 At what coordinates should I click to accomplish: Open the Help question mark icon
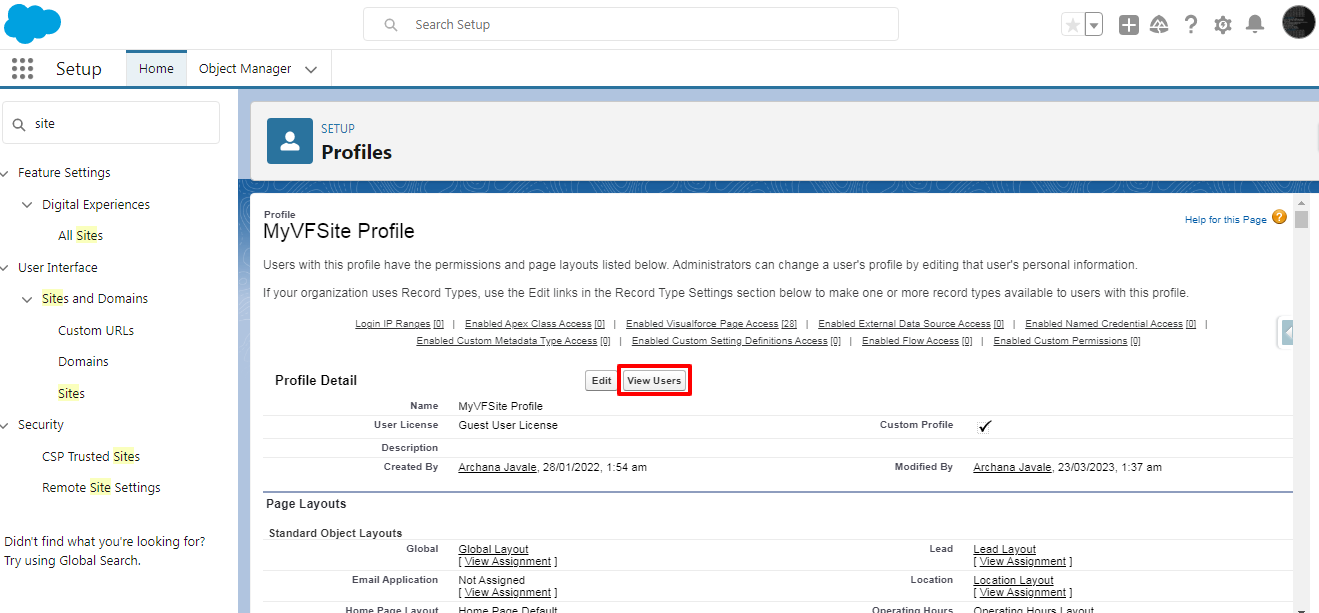click(1190, 25)
